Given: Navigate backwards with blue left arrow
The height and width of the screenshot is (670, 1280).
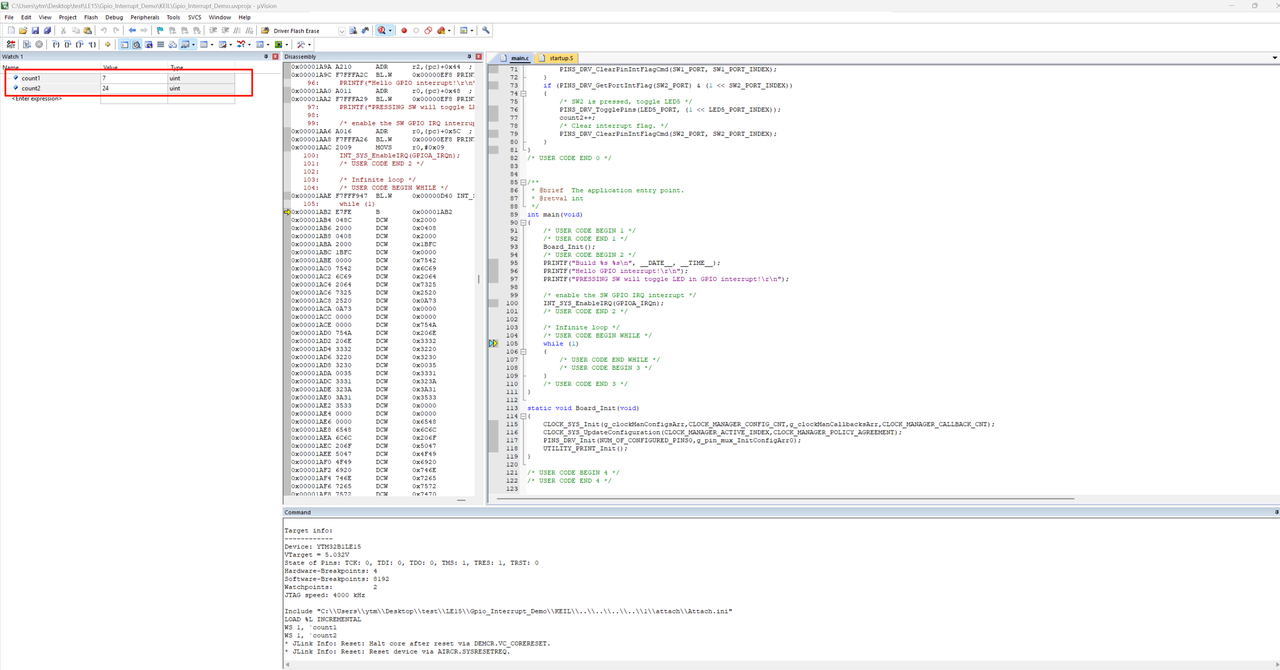Looking at the screenshot, I should click(132, 30).
